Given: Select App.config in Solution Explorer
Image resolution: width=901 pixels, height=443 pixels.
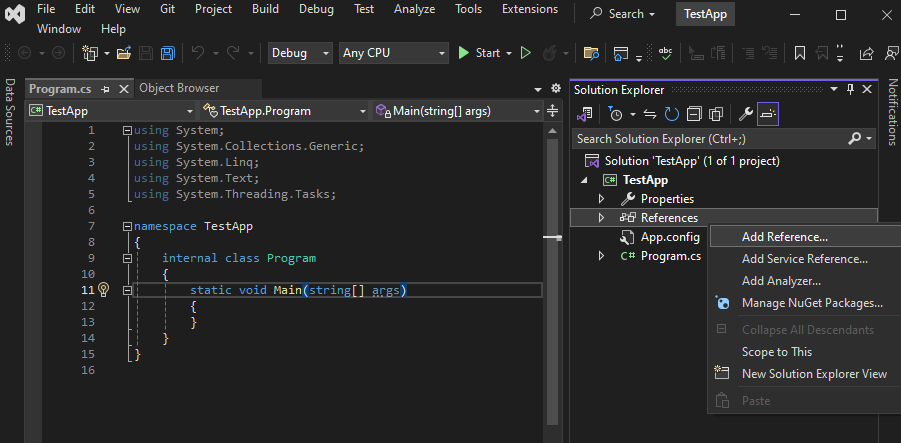Looking at the screenshot, I should pyautogui.click(x=670, y=237).
